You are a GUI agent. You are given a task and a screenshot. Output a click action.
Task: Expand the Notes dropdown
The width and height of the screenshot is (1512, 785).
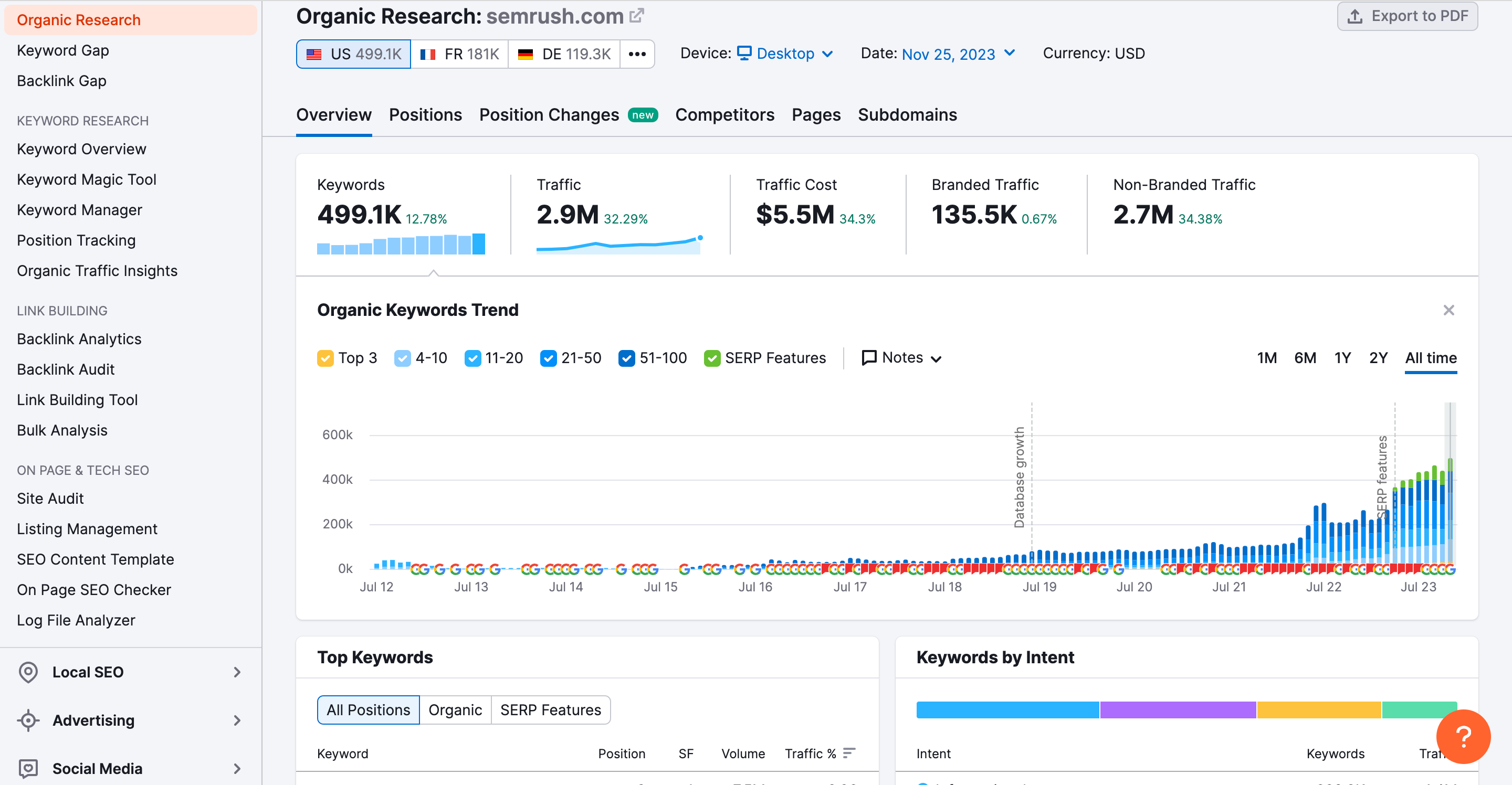point(901,357)
